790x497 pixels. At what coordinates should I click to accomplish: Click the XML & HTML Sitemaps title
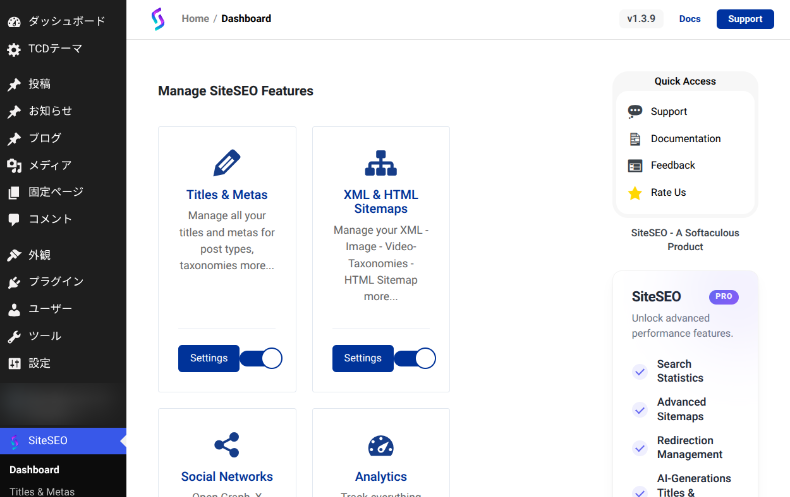pyautogui.click(x=381, y=202)
